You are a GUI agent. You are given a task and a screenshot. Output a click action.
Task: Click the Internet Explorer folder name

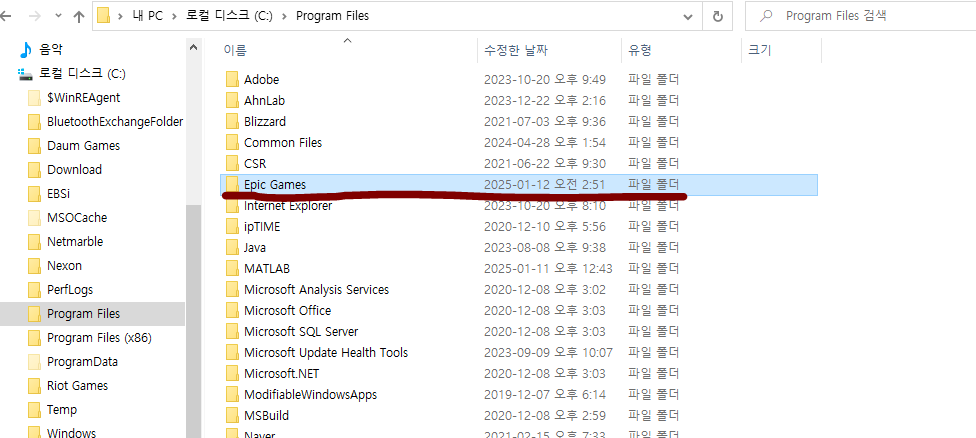click(x=288, y=206)
